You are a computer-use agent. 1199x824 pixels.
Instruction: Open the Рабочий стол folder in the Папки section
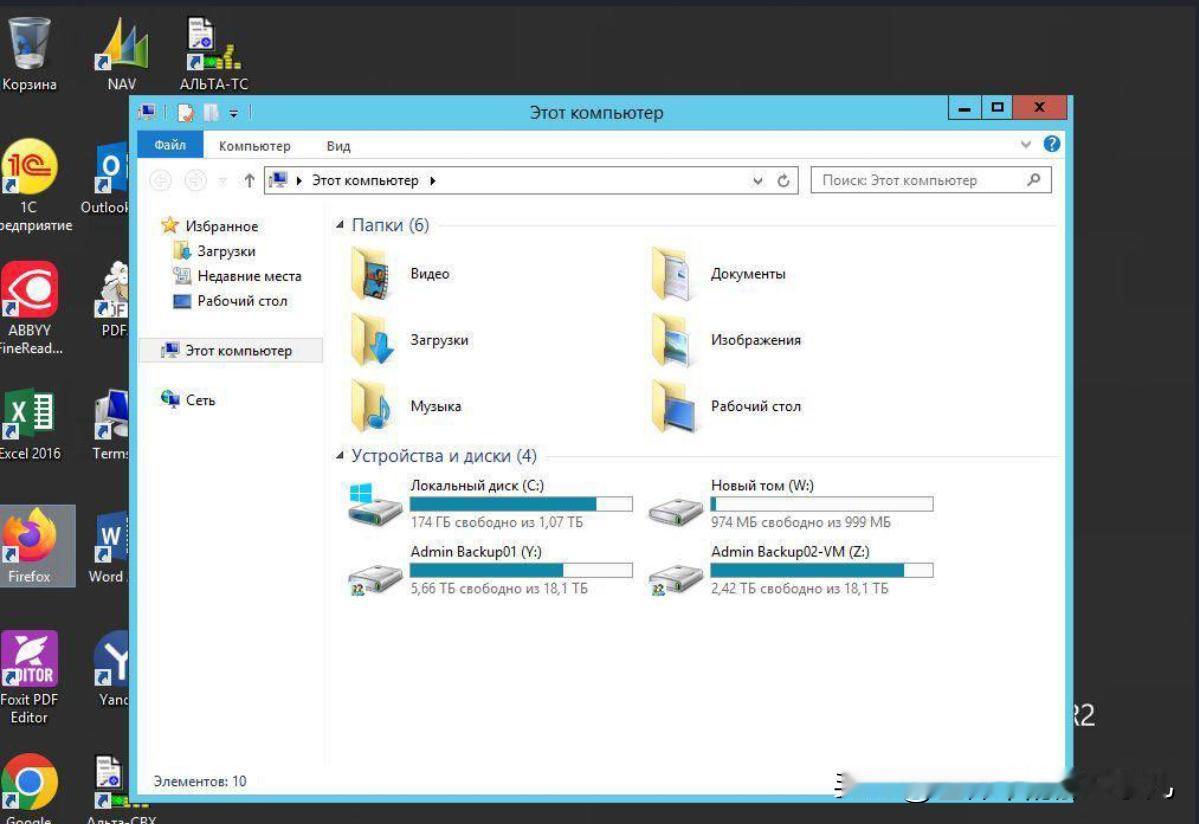(726, 407)
